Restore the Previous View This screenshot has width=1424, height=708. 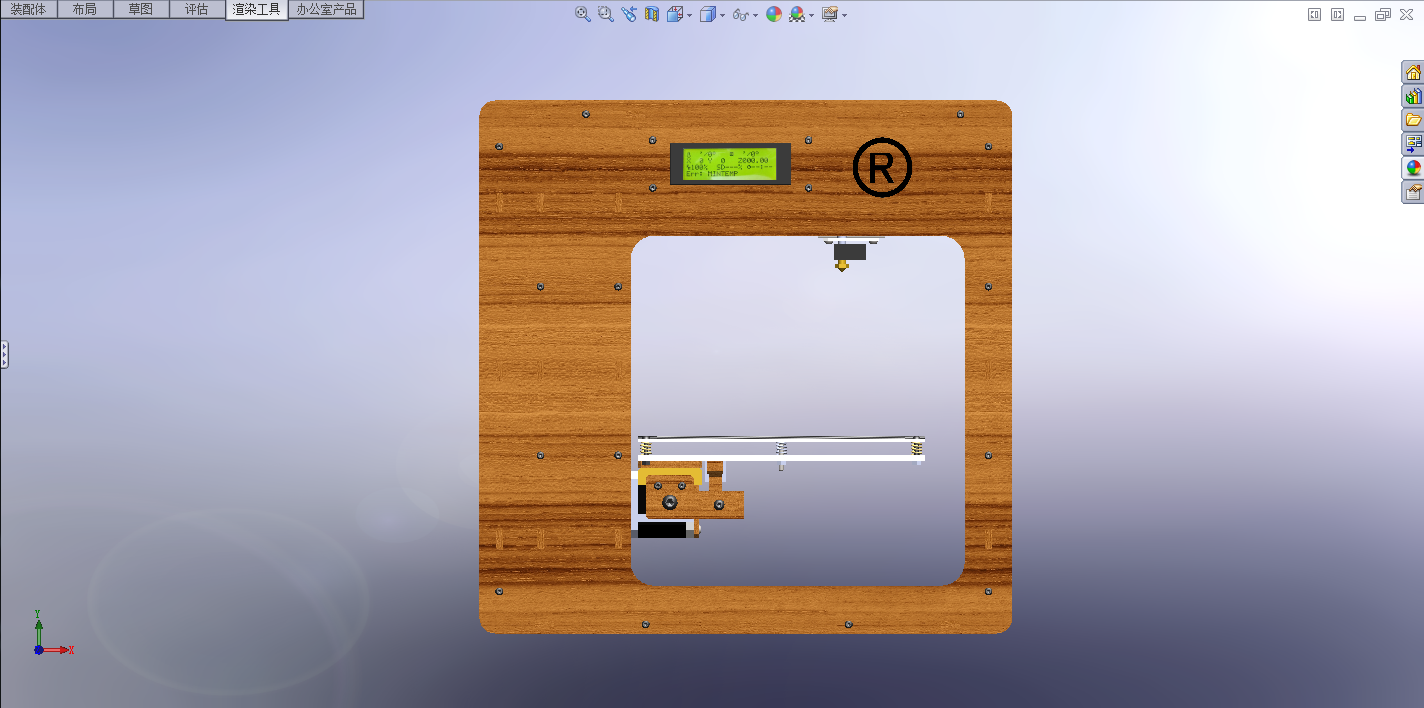[628, 14]
